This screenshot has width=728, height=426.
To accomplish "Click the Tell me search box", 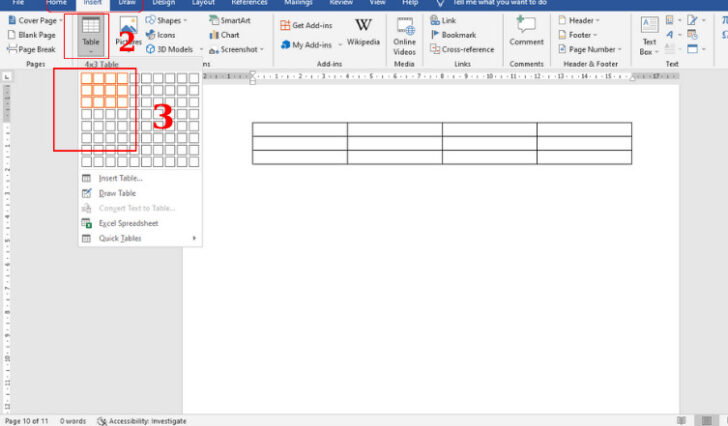I will coord(498,3).
